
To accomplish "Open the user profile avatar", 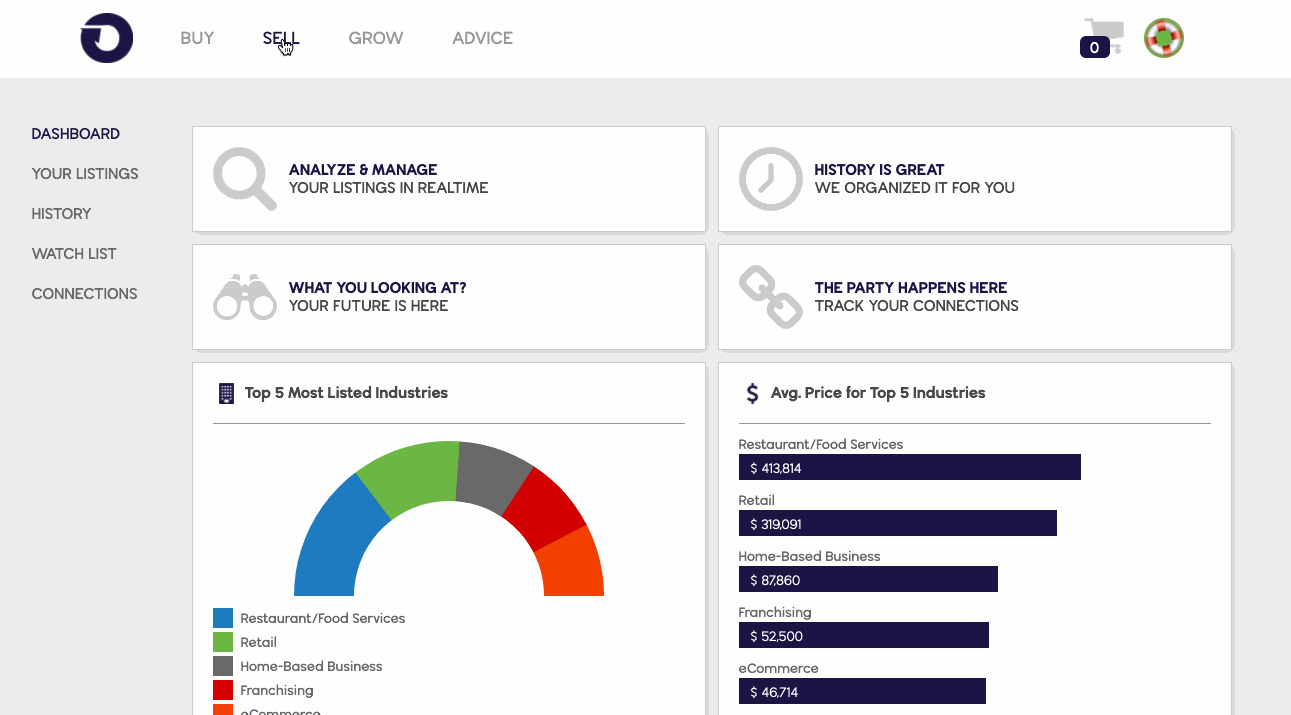I will coord(1164,38).
